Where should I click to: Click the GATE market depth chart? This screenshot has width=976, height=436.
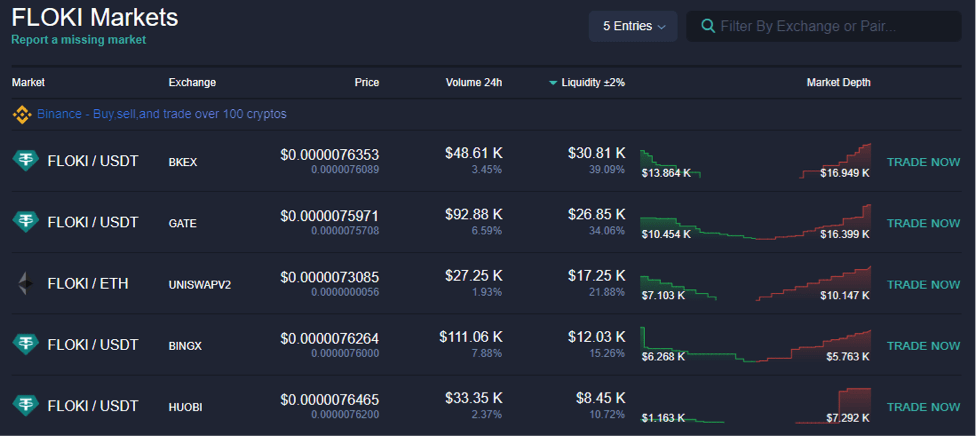click(x=755, y=222)
